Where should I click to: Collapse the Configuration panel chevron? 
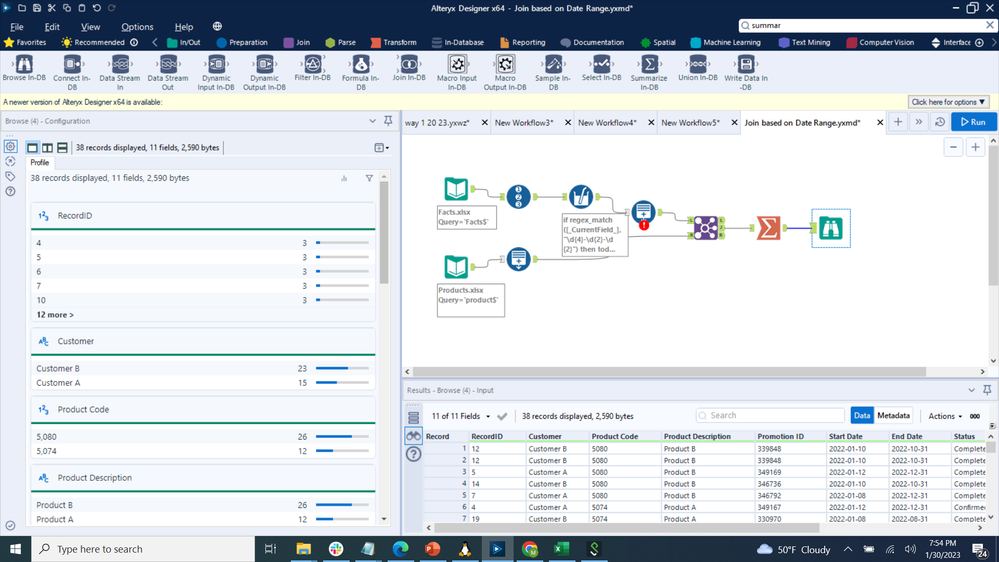[372, 121]
